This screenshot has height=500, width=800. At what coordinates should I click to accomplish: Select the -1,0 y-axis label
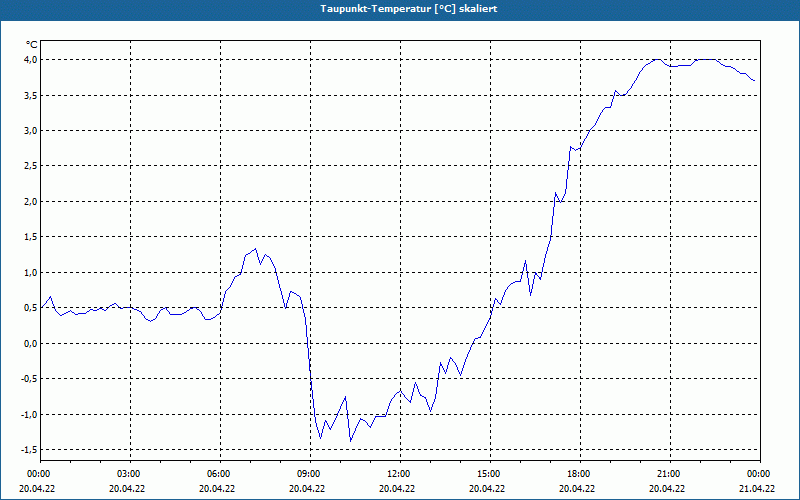(30, 414)
